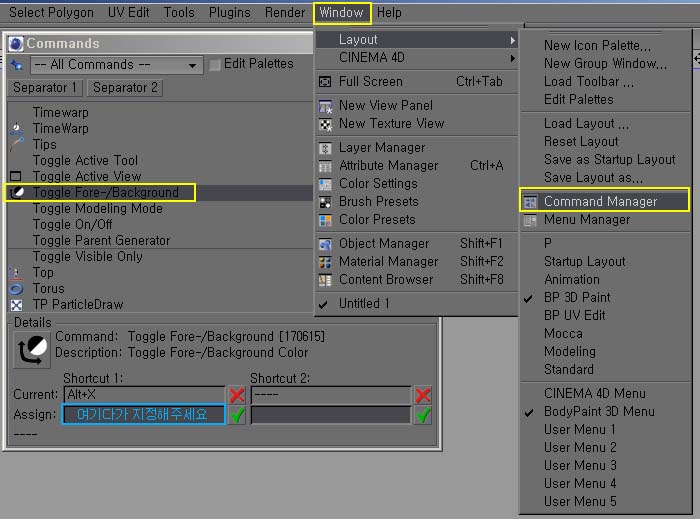Open the Plugins menu

(x=229, y=12)
